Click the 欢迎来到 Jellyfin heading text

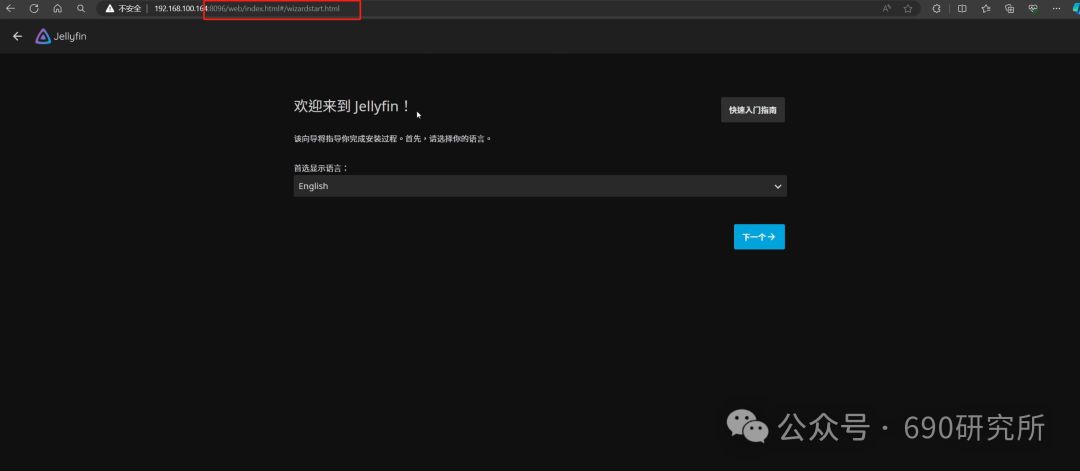pyautogui.click(x=353, y=106)
